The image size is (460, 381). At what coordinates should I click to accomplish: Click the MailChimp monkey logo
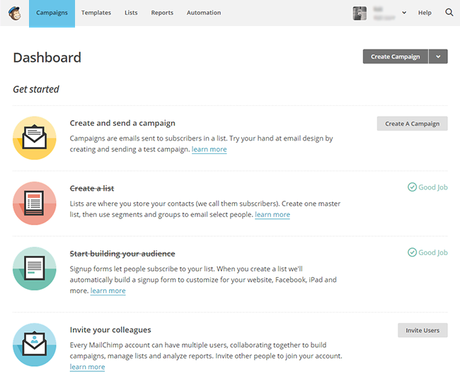tap(15, 13)
